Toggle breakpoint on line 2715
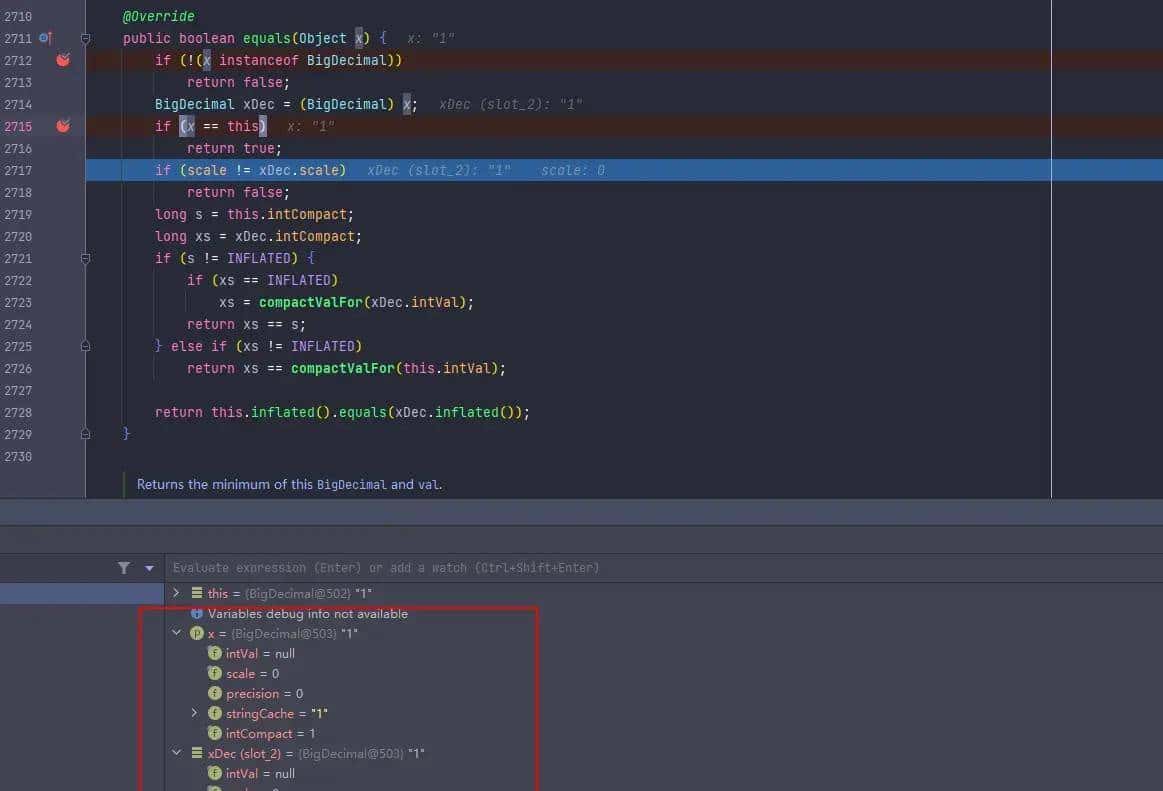This screenshot has height=791, width=1163. pos(63,126)
